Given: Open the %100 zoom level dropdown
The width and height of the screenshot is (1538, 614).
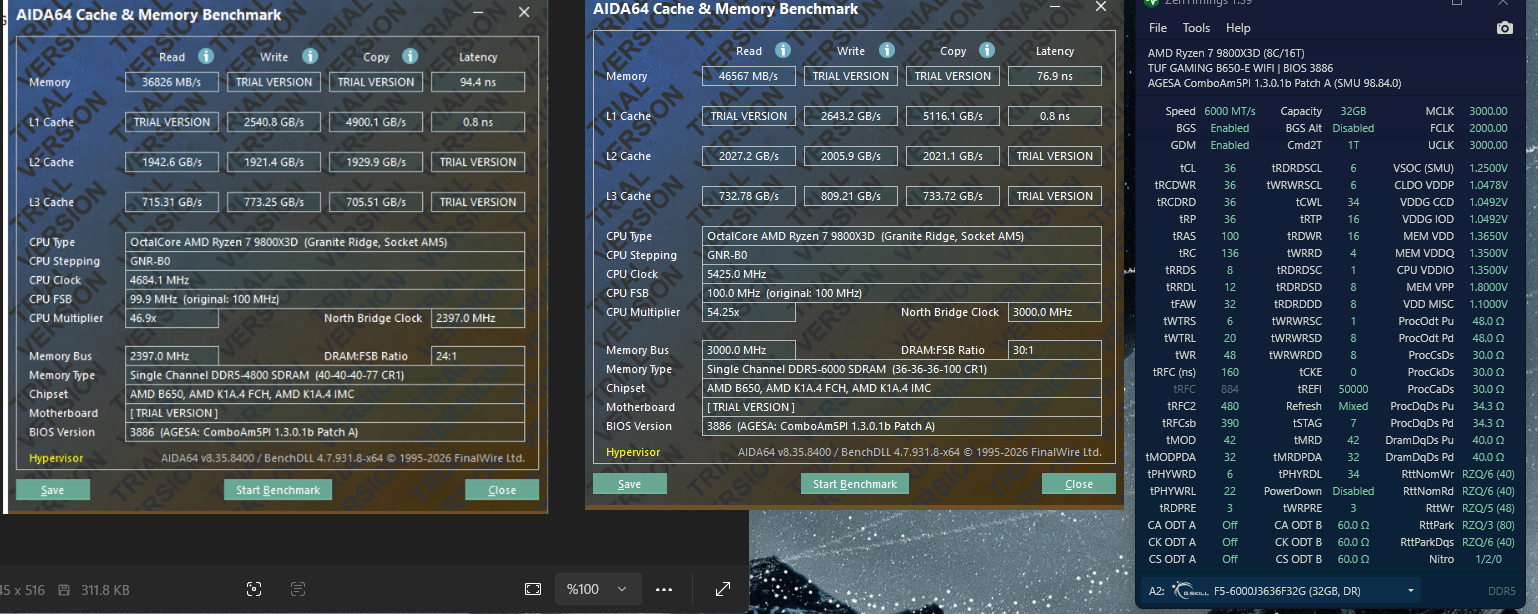Looking at the screenshot, I should coord(597,589).
